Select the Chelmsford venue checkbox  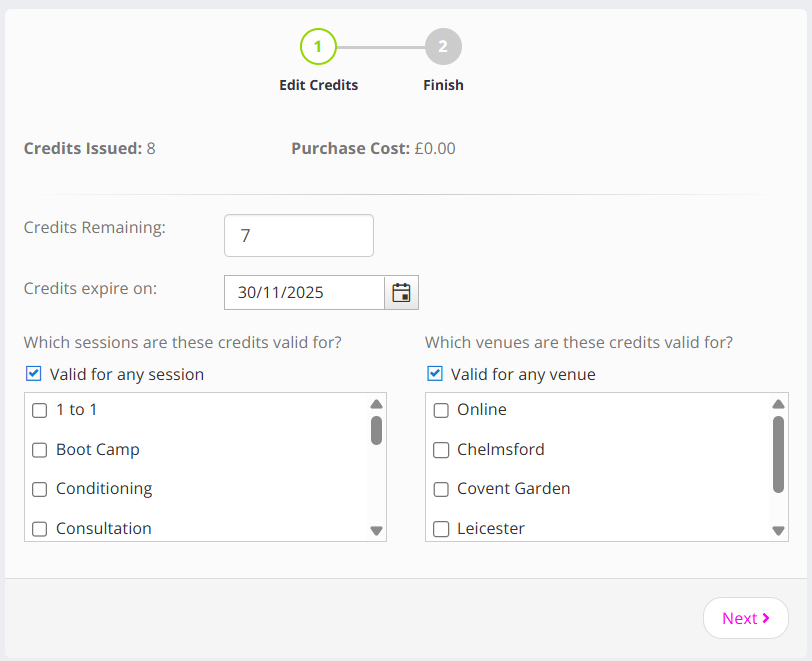[441, 450]
